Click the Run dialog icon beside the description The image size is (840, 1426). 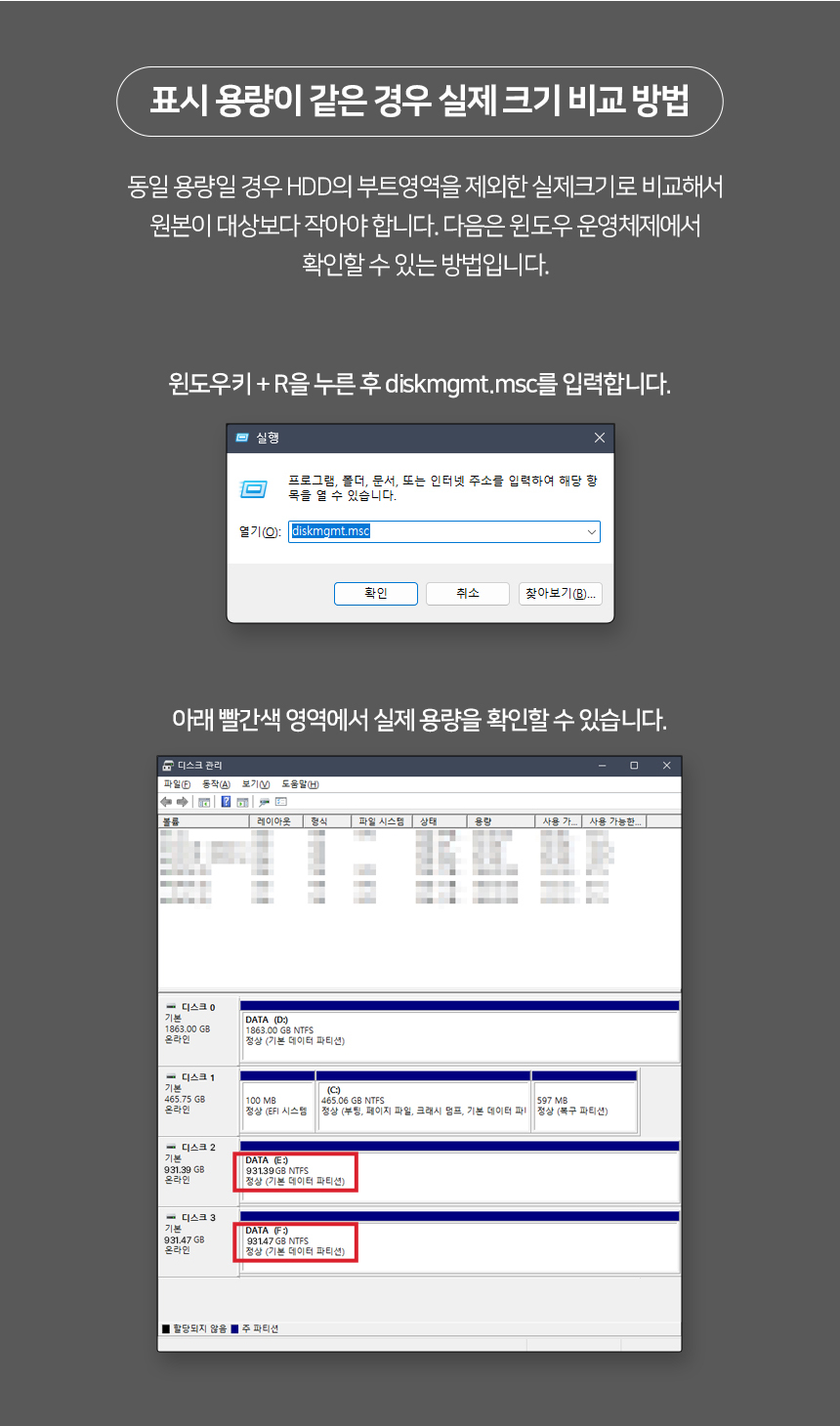(x=254, y=488)
